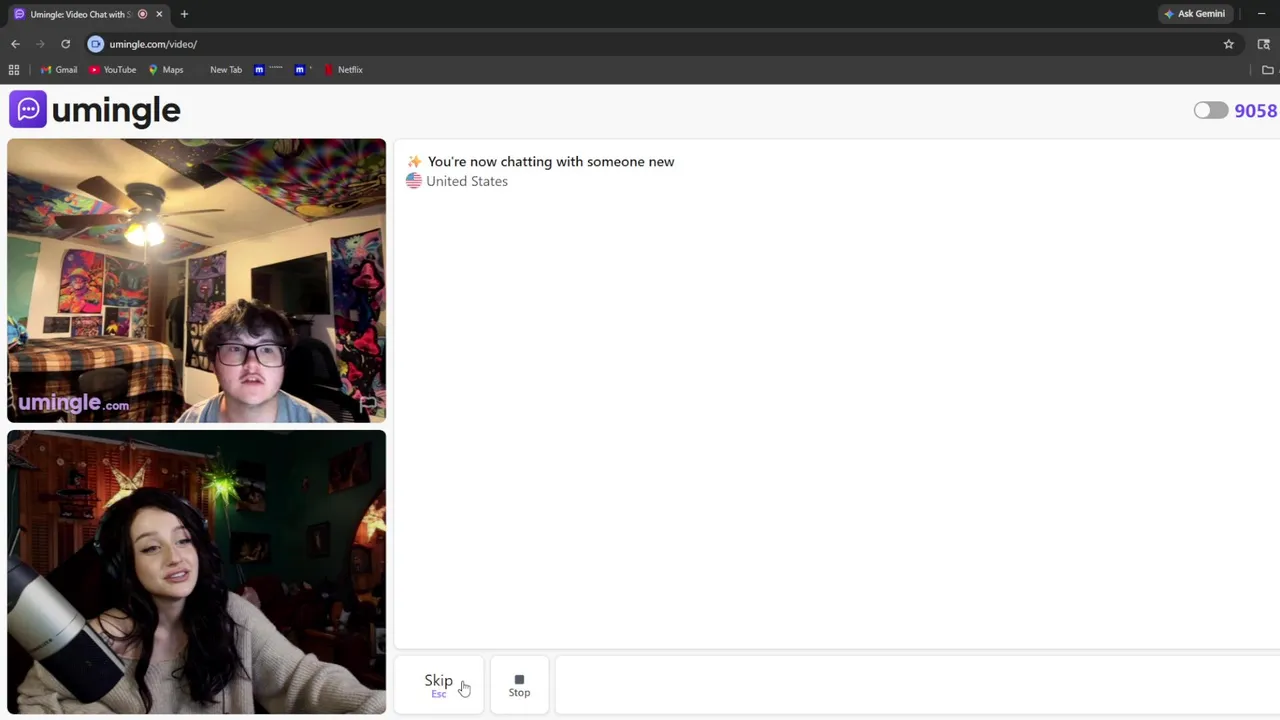
Task: Open the all bookmarks folder icon
Action: (1267, 70)
